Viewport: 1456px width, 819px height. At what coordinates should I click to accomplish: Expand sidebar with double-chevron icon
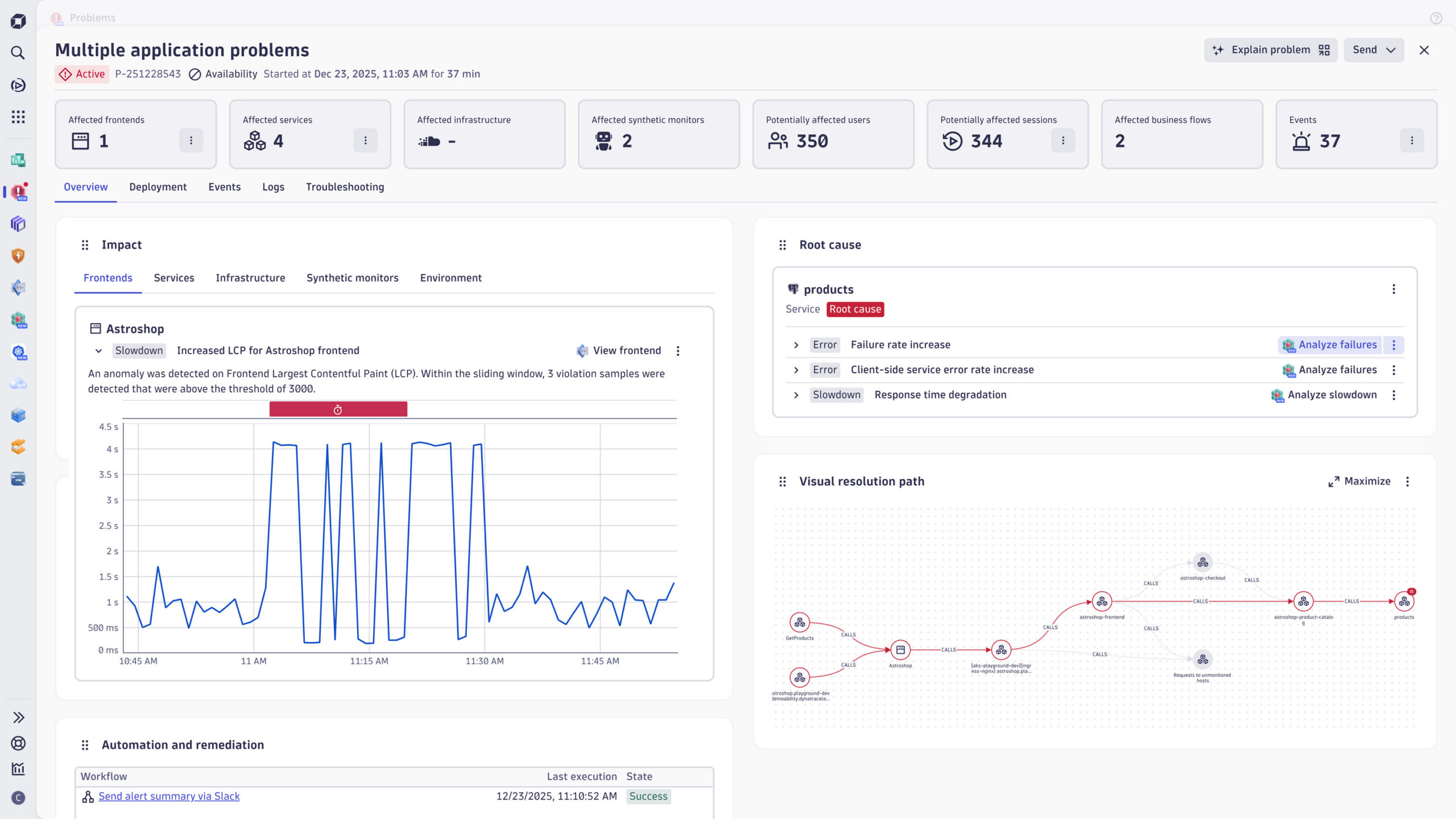click(18, 718)
